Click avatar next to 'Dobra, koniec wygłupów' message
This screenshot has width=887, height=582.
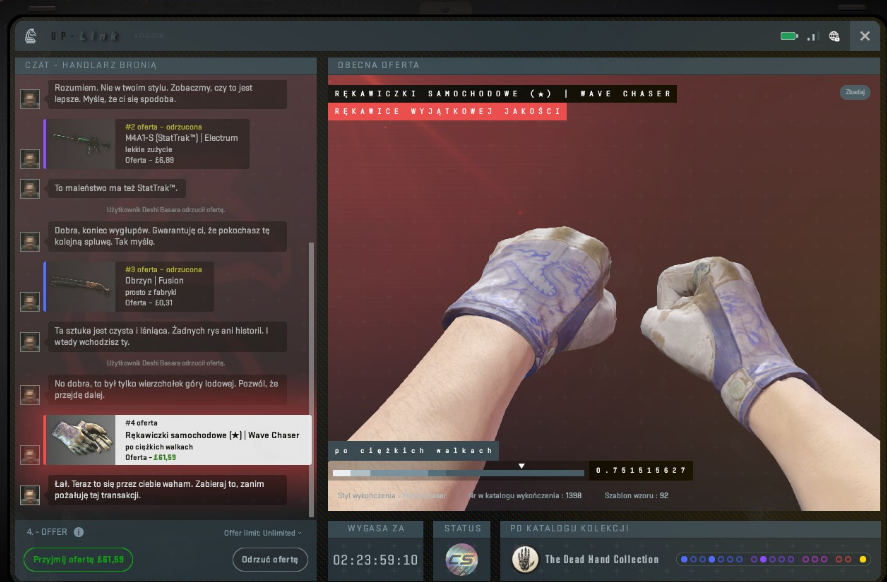pyautogui.click(x=30, y=242)
